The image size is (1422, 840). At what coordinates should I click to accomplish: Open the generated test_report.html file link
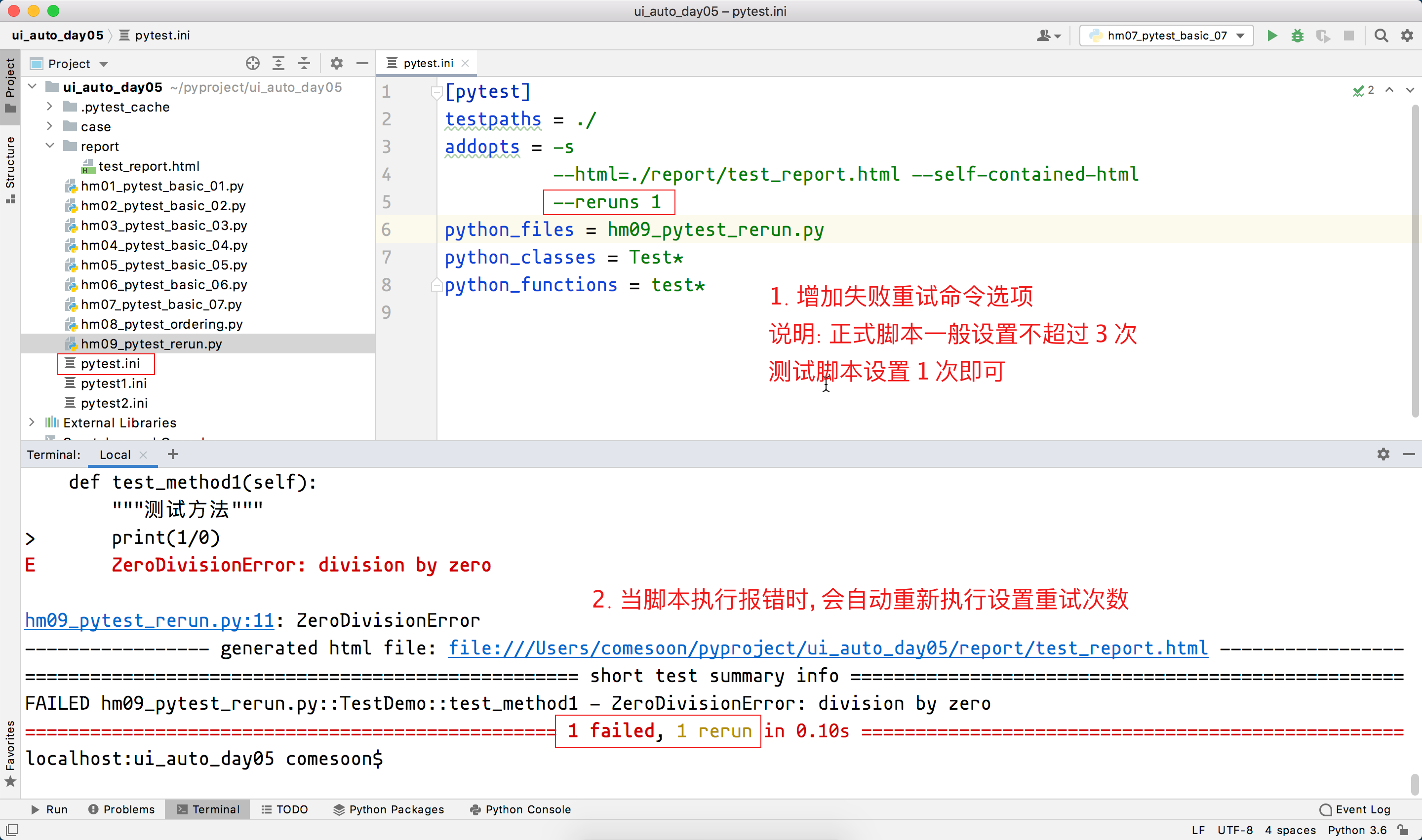click(x=828, y=648)
